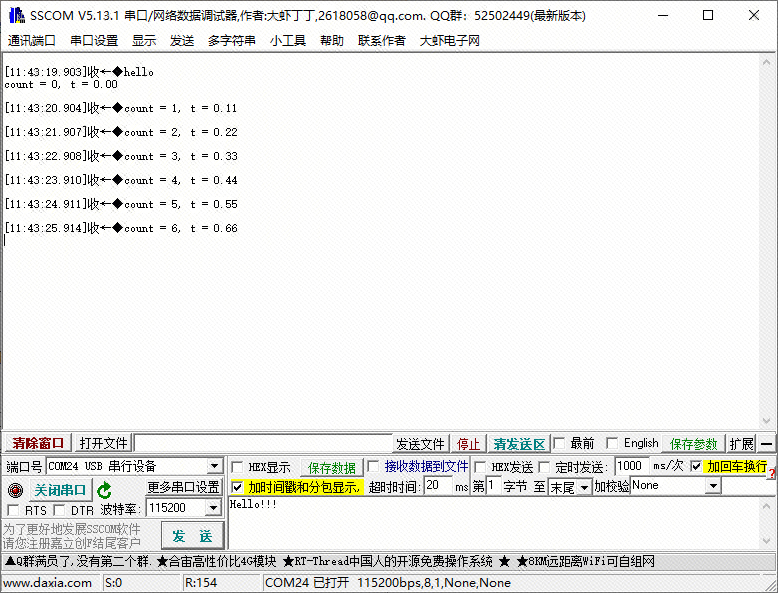778x593 pixels.
Task: Check the 最前 always-on-top checkbox
Action: click(559, 443)
